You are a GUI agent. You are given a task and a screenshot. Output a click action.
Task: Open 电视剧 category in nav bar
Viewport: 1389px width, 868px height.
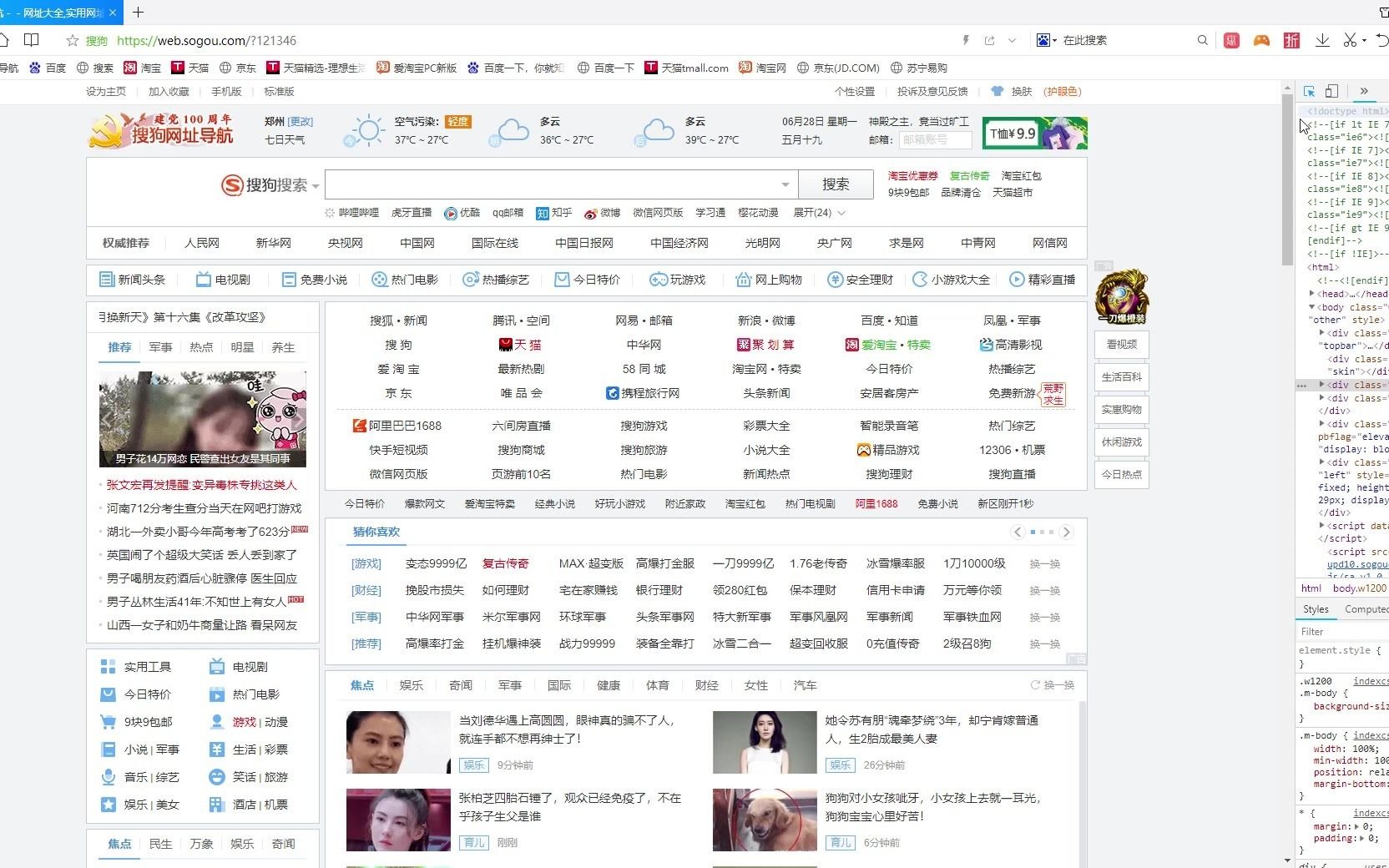(x=223, y=280)
